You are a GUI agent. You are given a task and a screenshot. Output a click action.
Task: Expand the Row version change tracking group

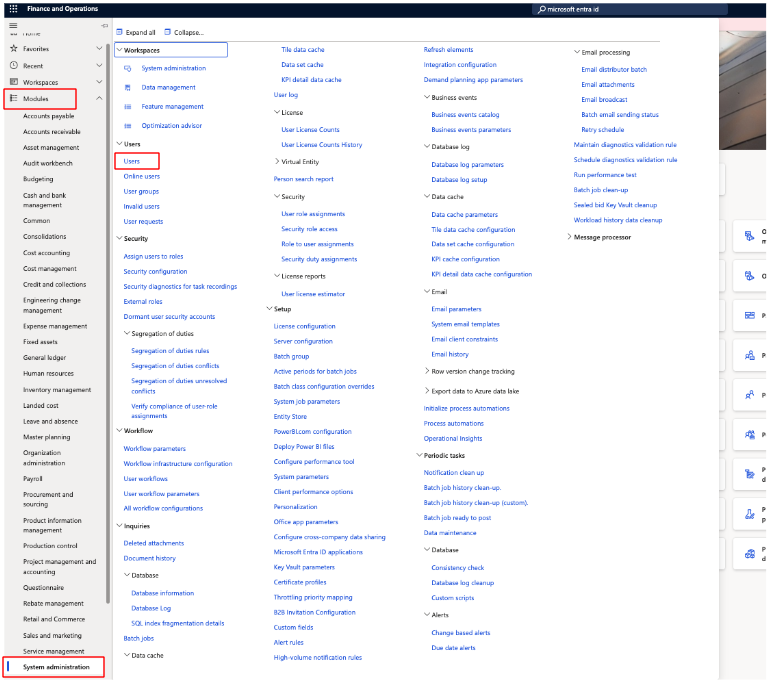427,371
